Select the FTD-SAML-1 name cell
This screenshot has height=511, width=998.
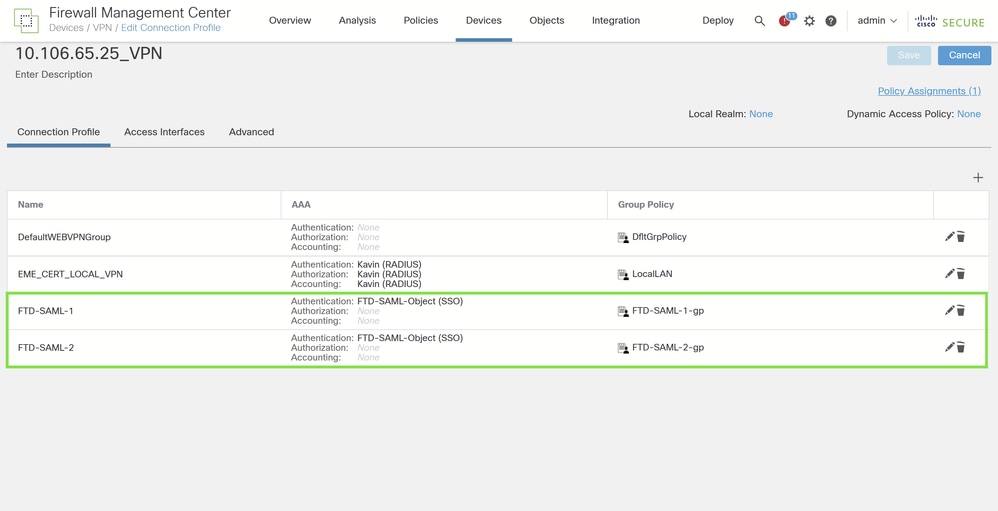(46, 311)
